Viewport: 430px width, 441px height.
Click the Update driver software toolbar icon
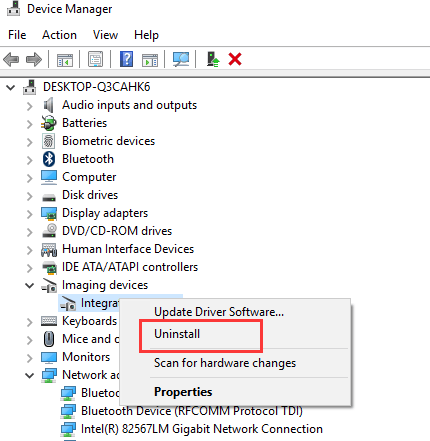click(x=213, y=59)
